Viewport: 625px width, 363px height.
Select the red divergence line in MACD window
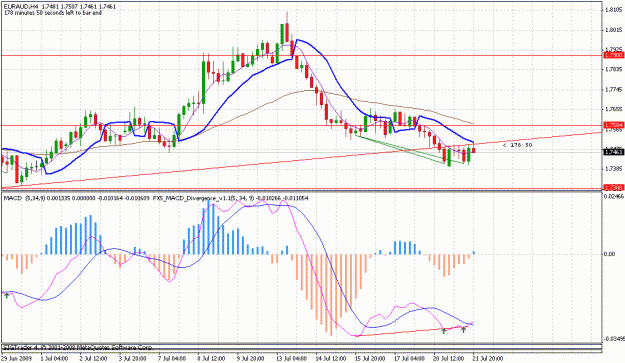coord(411,332)
